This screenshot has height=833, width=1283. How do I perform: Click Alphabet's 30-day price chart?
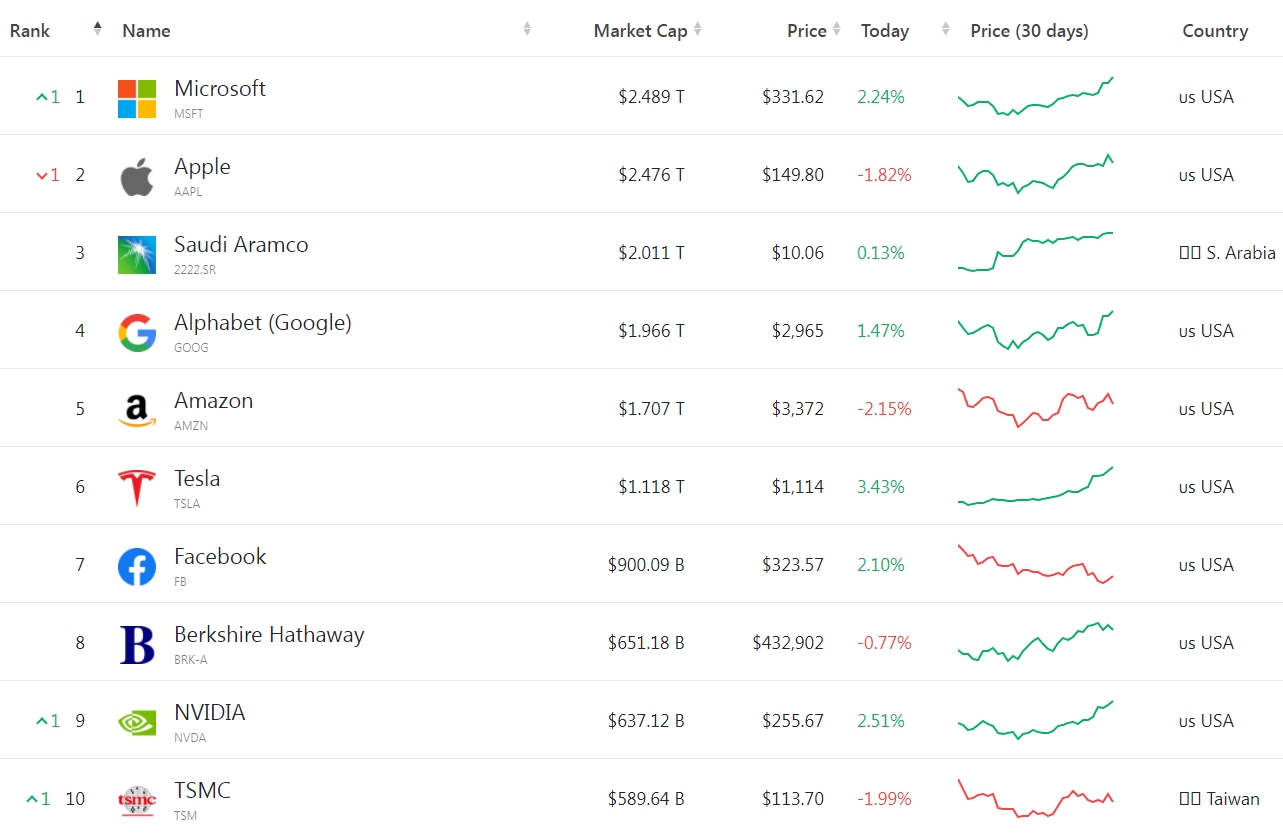(1036, 329)
